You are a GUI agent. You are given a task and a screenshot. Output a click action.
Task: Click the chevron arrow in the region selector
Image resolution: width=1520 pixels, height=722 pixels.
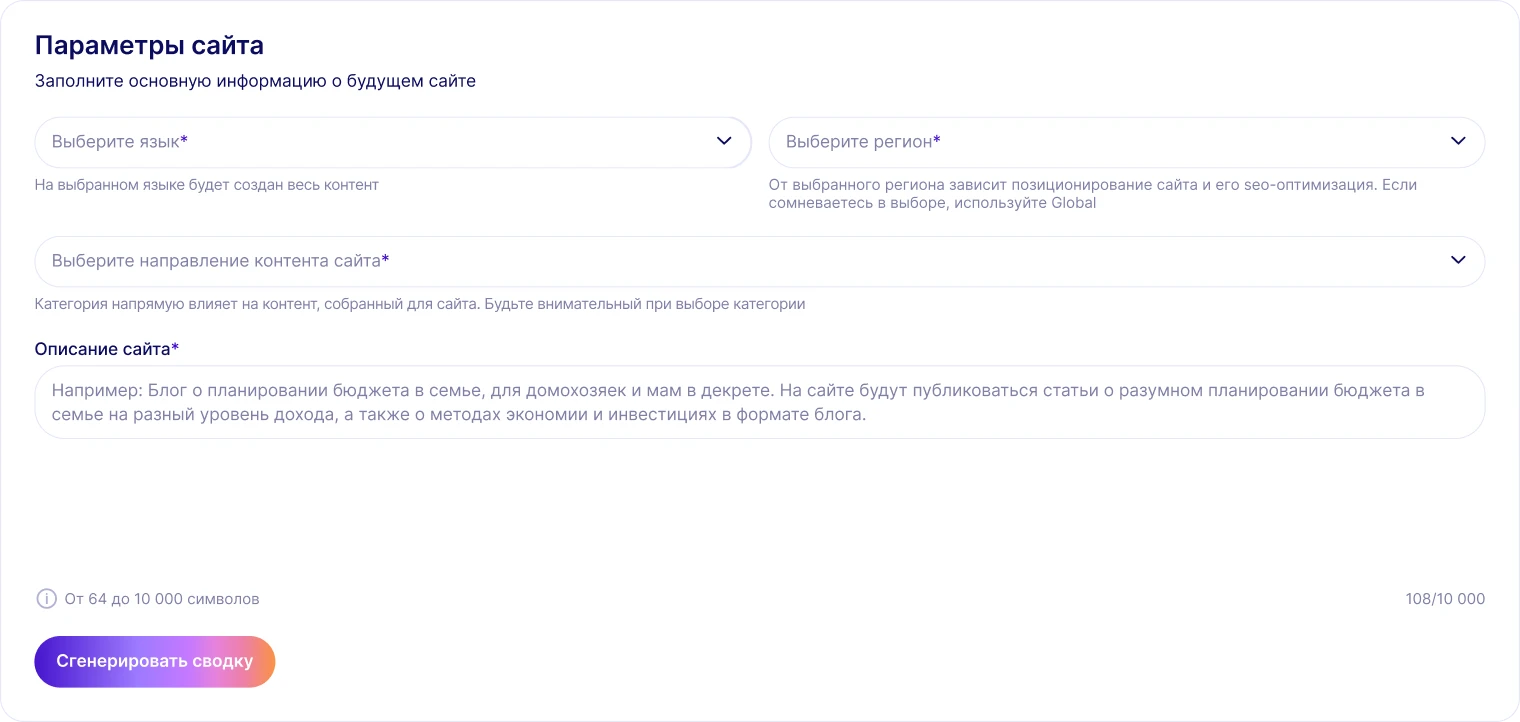(x=1458, y=141)
